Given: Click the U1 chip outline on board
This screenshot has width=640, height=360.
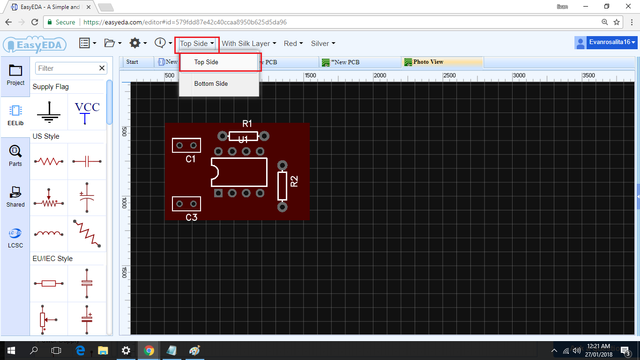Looking at the screenshot, I should 239,172.
